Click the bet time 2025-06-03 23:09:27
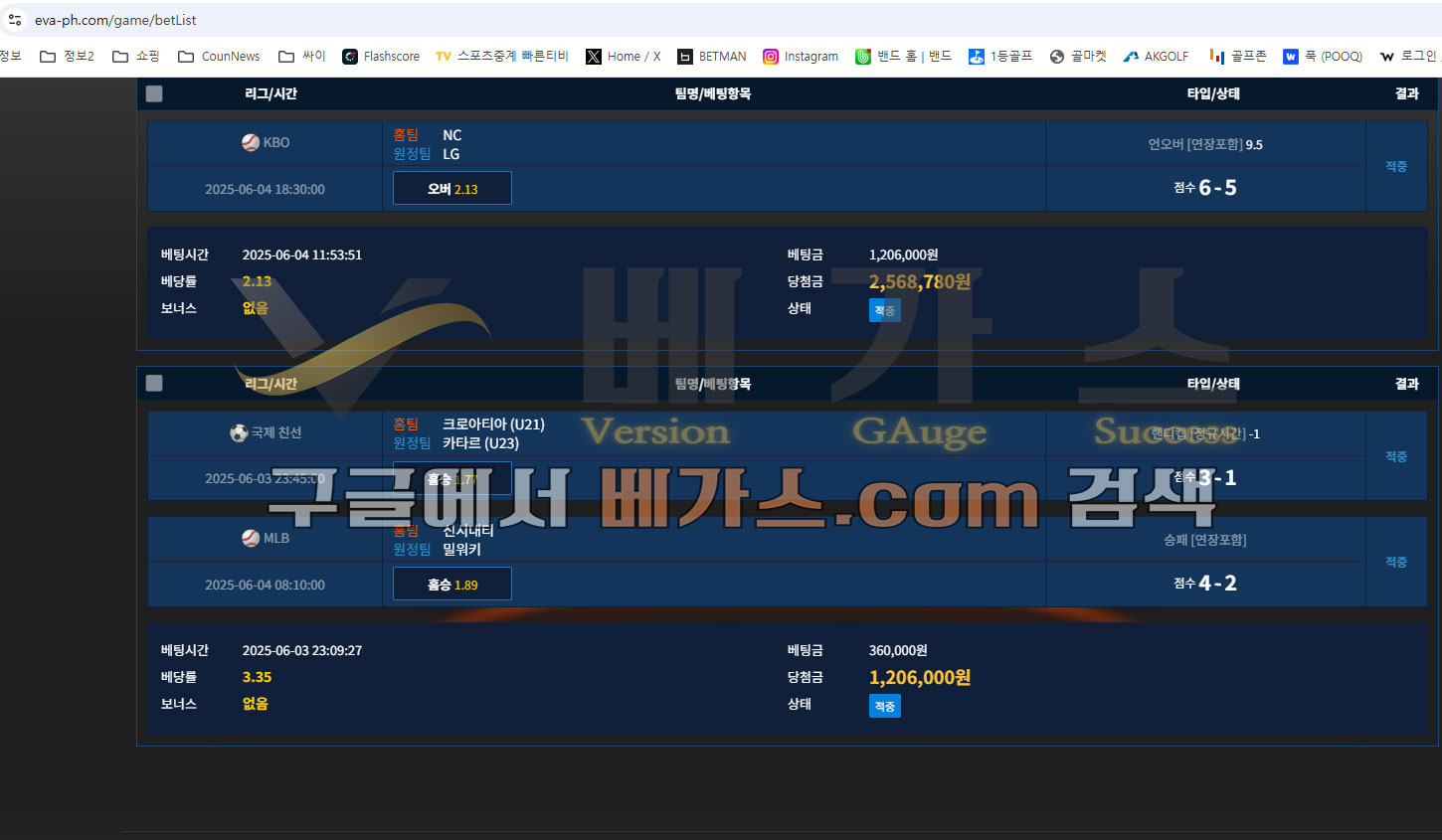The height and width of the screenshot is (840, 1442). click(x=302, y=650)
